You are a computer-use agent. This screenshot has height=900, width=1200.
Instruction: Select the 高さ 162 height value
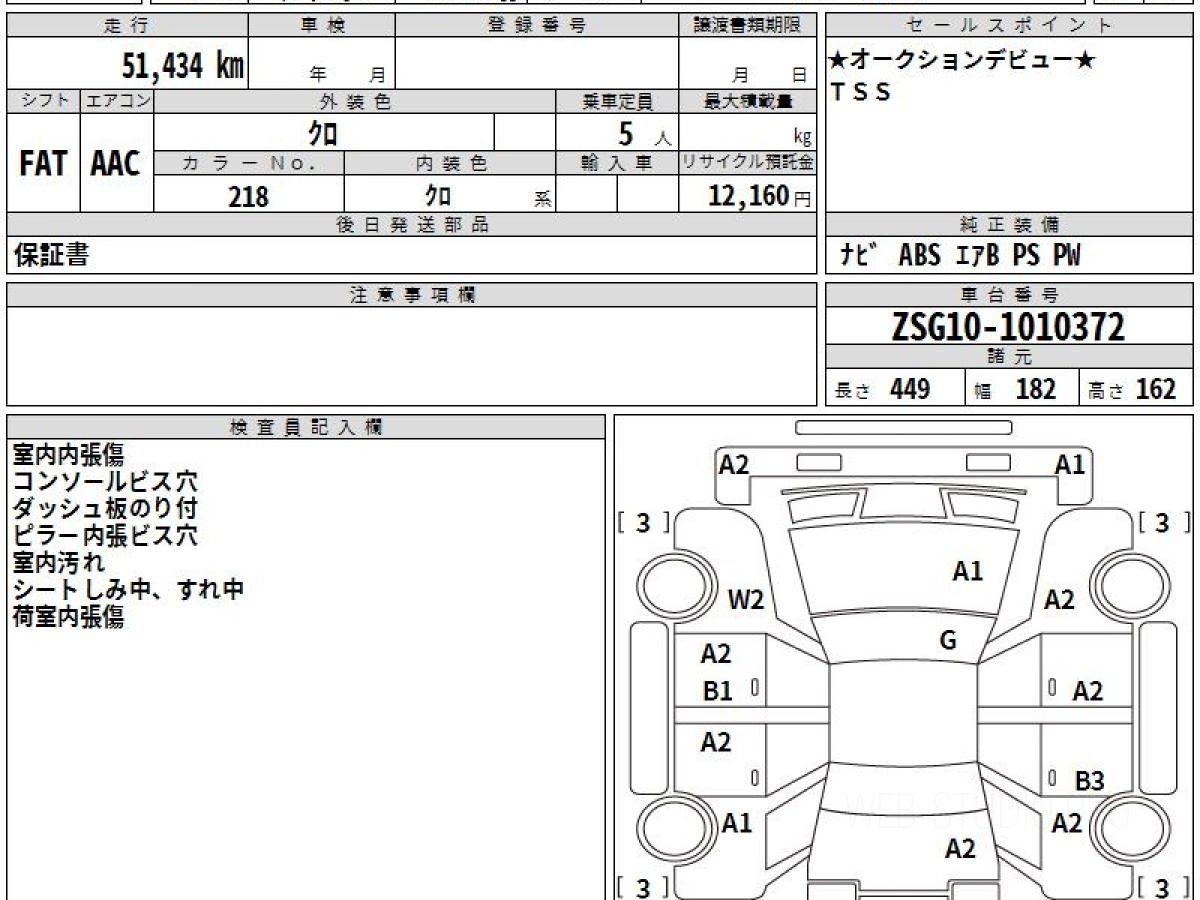click(x=1132, y=389)
